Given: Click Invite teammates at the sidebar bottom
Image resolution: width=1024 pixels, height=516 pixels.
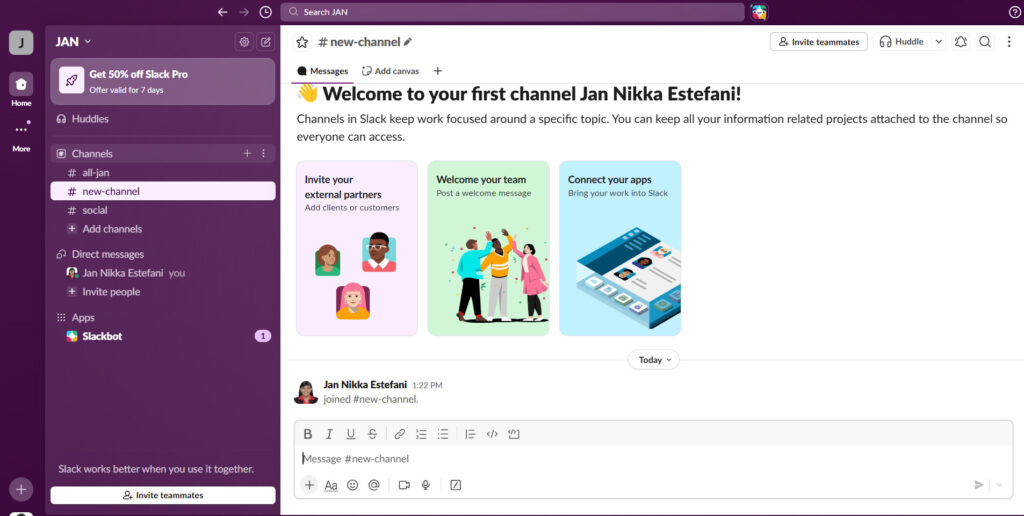Looking at the screenshot, I should tap(163, 495).
